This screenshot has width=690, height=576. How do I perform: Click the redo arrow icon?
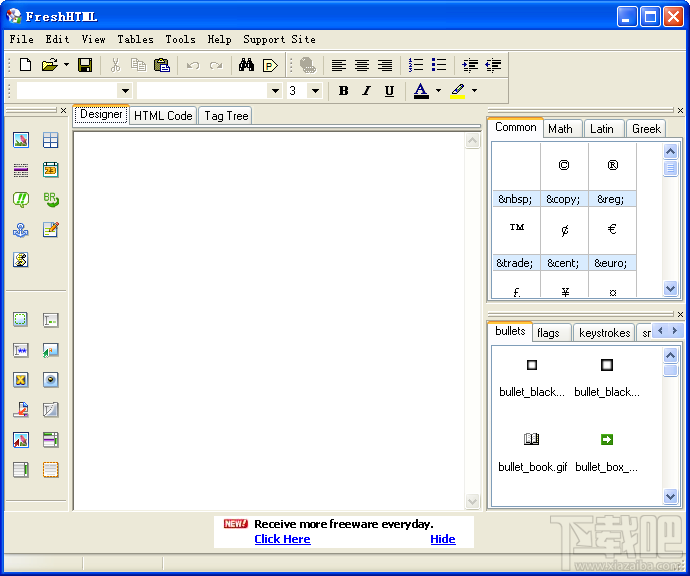click(x=216, y=66)
